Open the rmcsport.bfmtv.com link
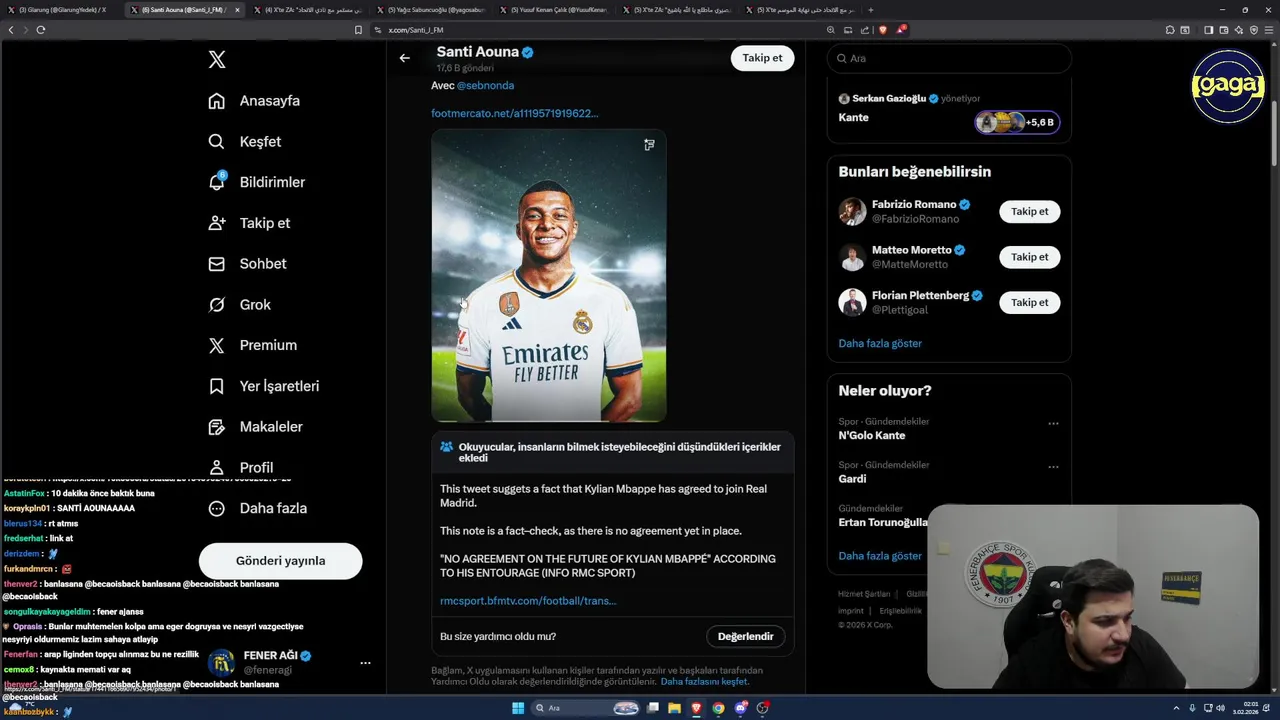Viewport: 1280px width, 720px height. click(x=528, y=601)
